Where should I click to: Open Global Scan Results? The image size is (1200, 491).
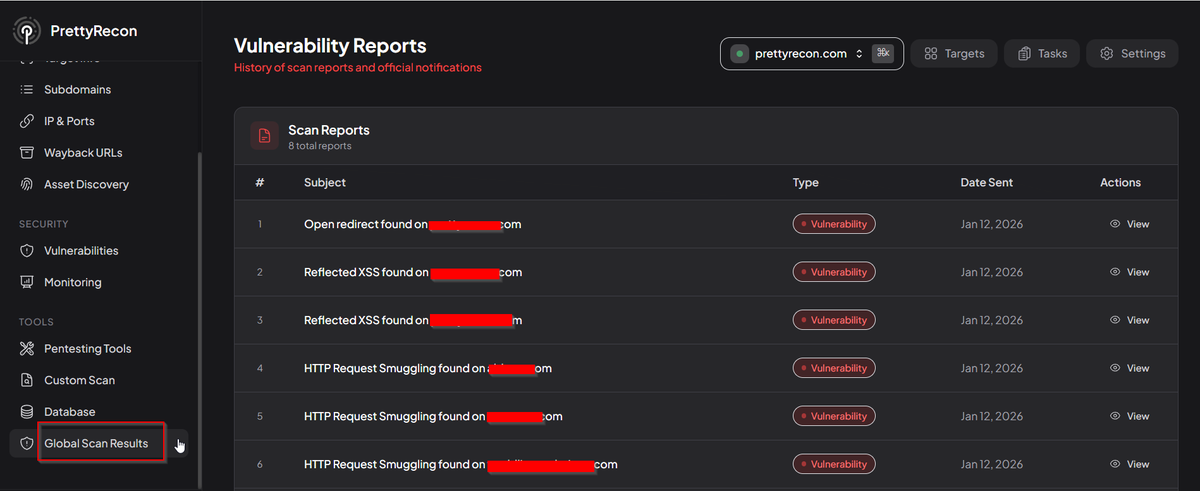click(x=96, y=444)
